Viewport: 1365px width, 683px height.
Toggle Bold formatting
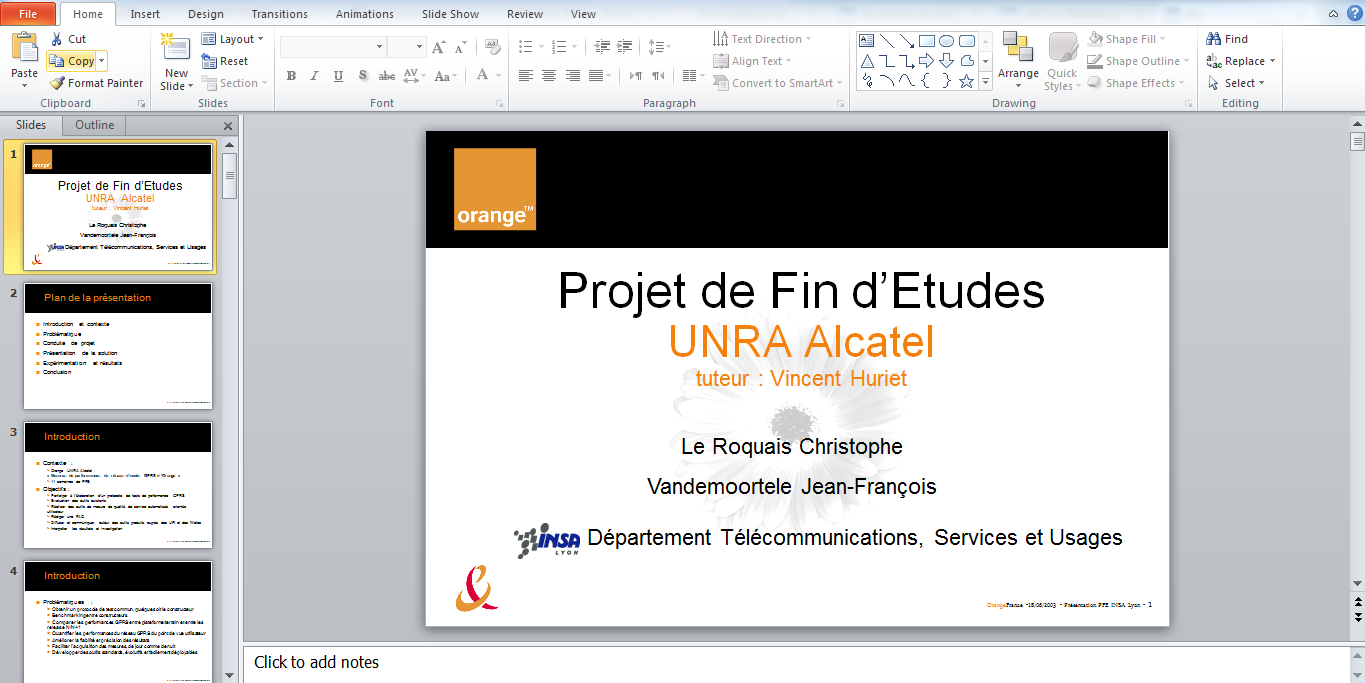pyautogui.click(x=291, y=75)
